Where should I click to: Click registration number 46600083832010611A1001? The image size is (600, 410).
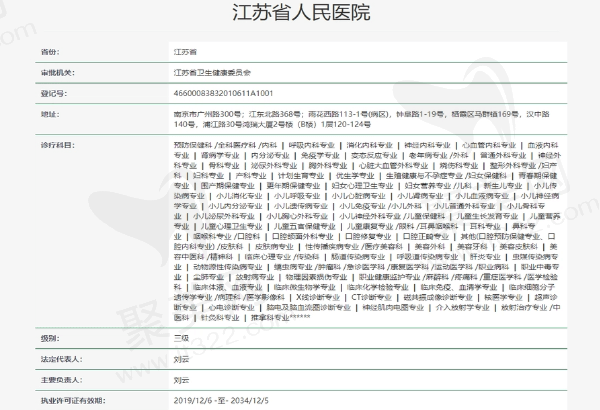click(x=223, y=93)
